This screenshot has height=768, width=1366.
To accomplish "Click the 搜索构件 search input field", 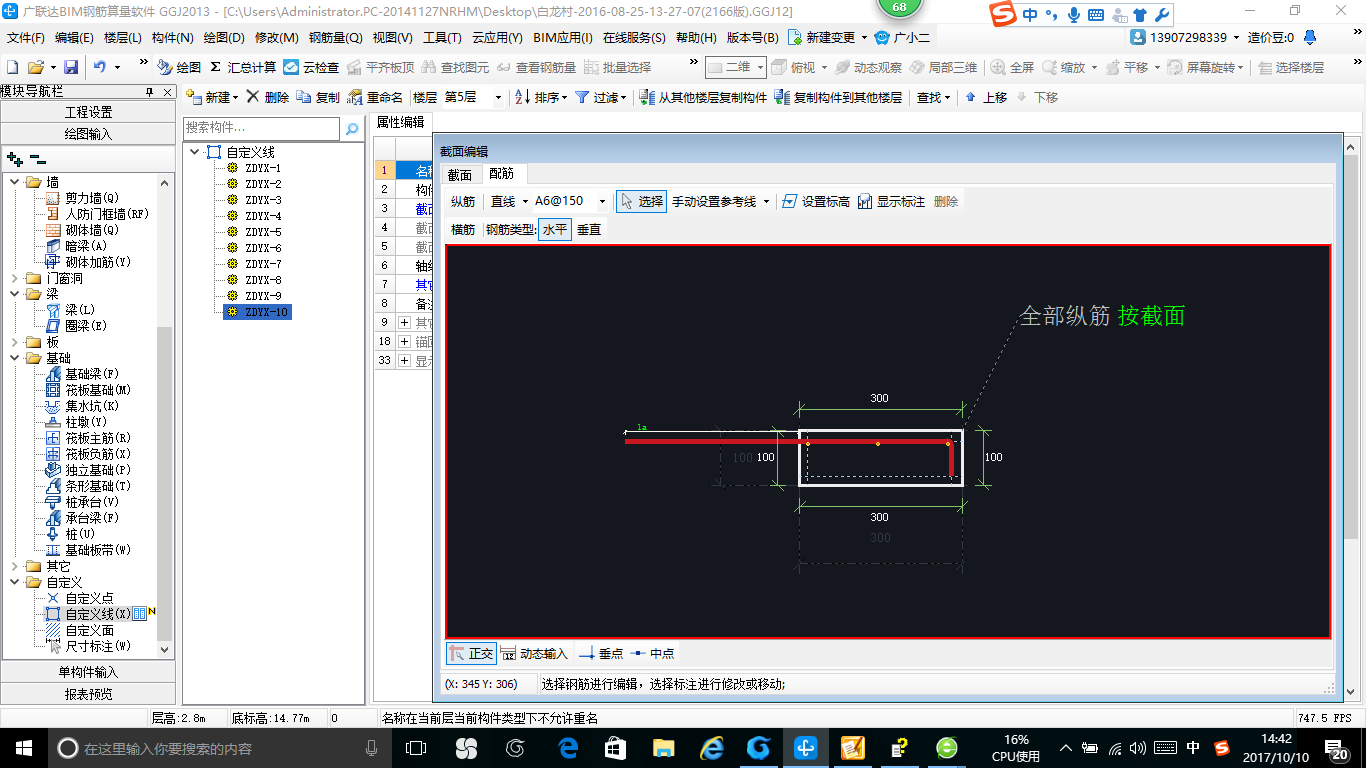I will pos(262,128).
